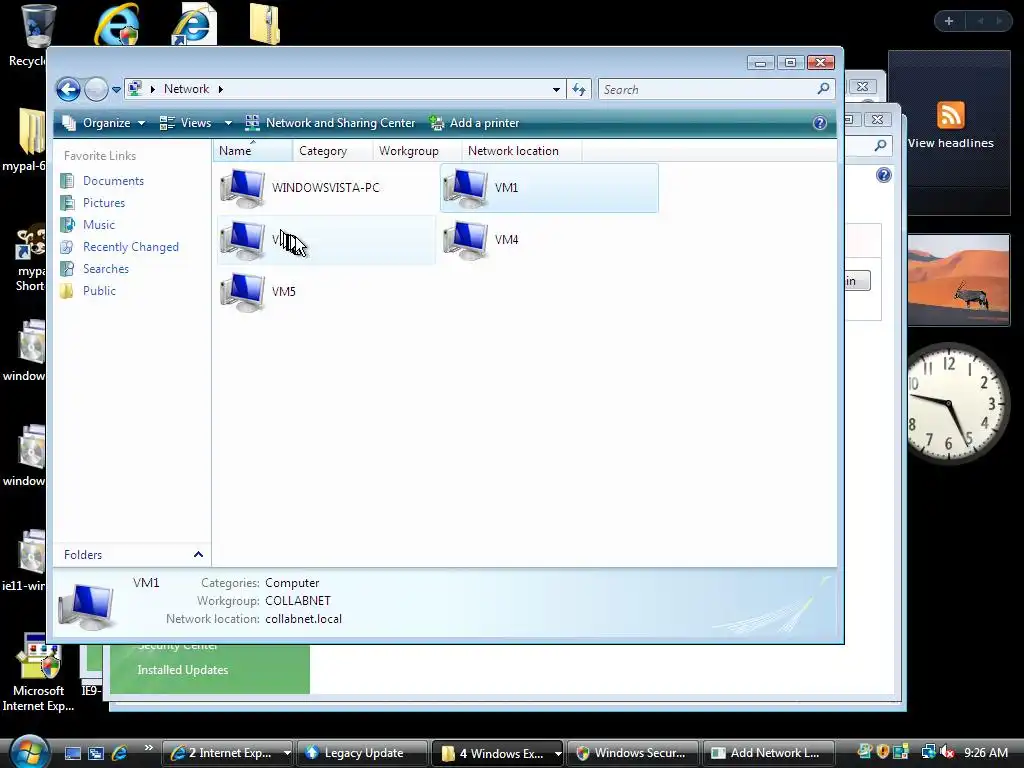Screen dimensions: 1024x768
Task: Go back with the Back arrow button
Action: point(68,89)
